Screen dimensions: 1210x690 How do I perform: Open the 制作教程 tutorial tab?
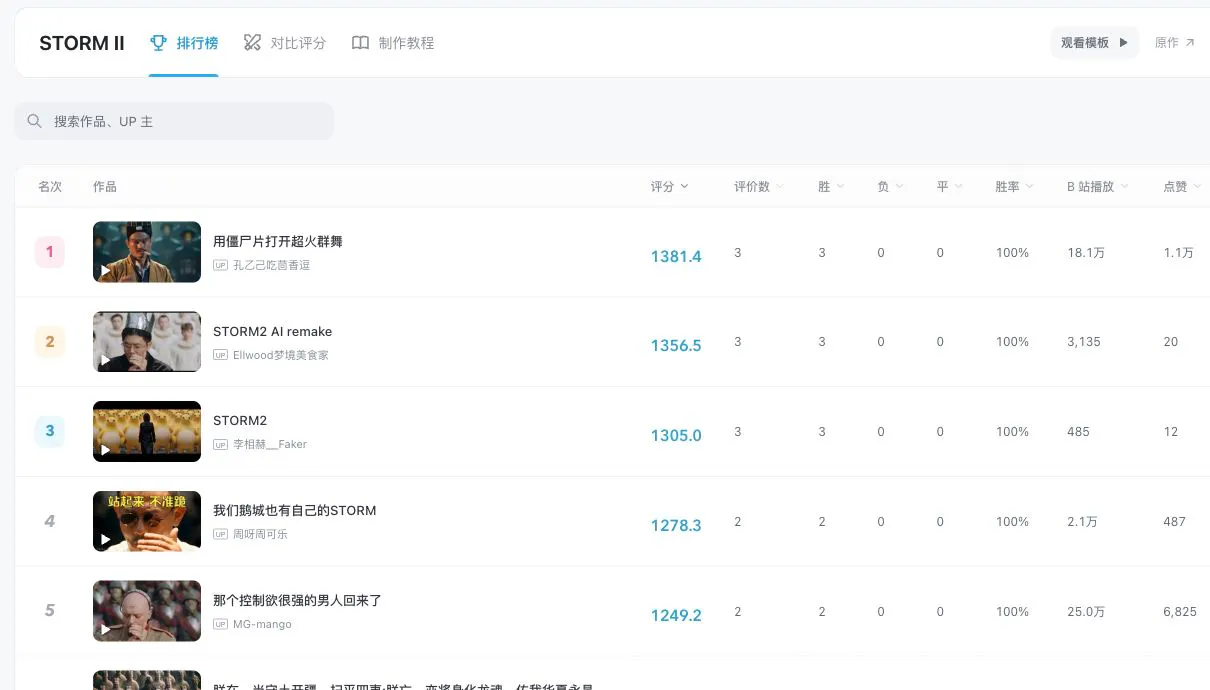coord(393,43)
